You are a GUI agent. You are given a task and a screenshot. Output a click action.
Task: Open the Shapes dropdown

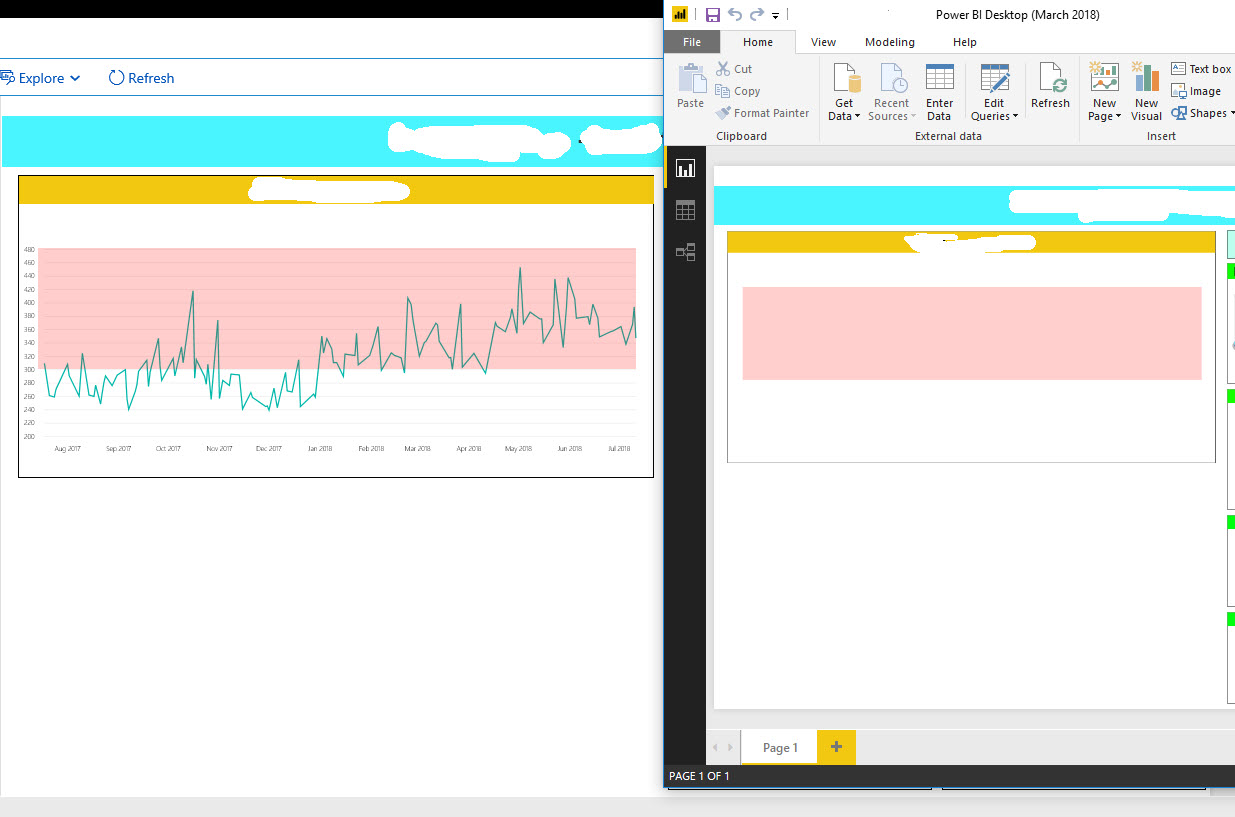pos(1203,113)
